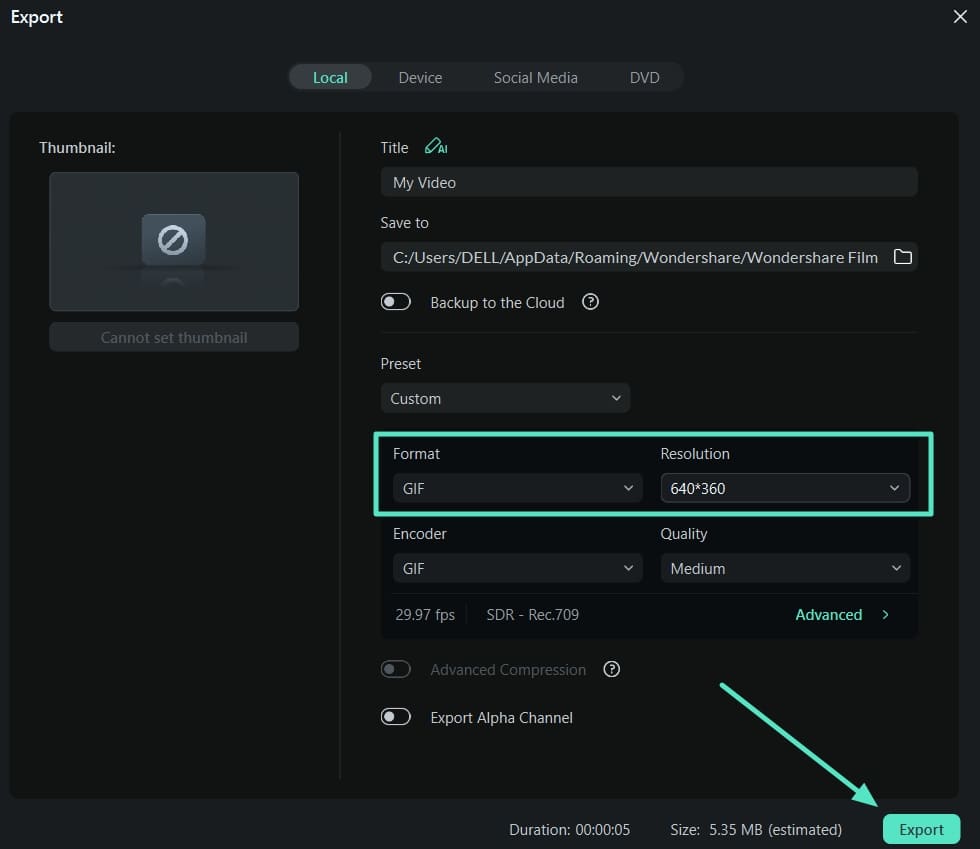Close the Export dialog
The height and width of the screenshot is (849, 980).
pyautogui.click(x=960, y=16)
